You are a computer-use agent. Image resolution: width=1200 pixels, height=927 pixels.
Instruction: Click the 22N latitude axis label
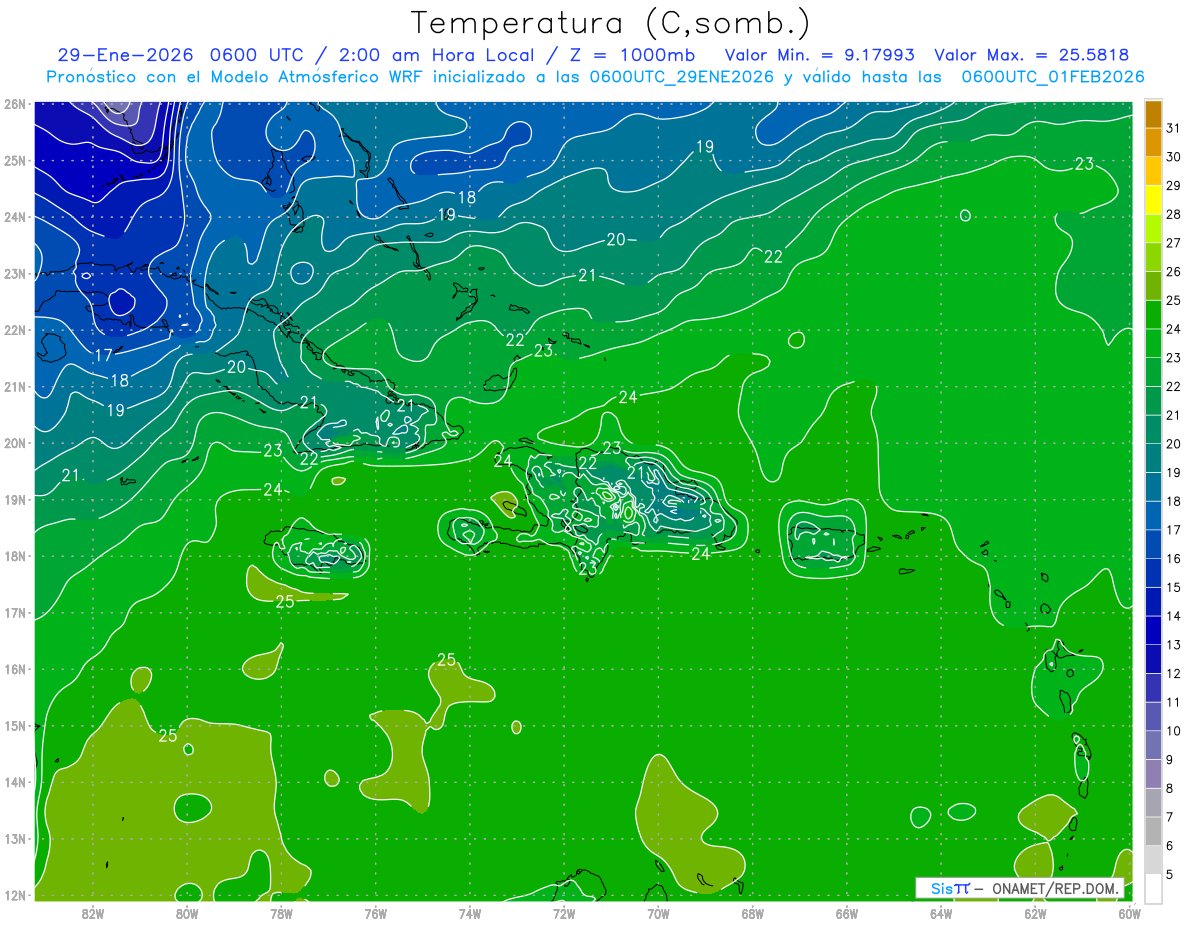(x=15, y=330)
